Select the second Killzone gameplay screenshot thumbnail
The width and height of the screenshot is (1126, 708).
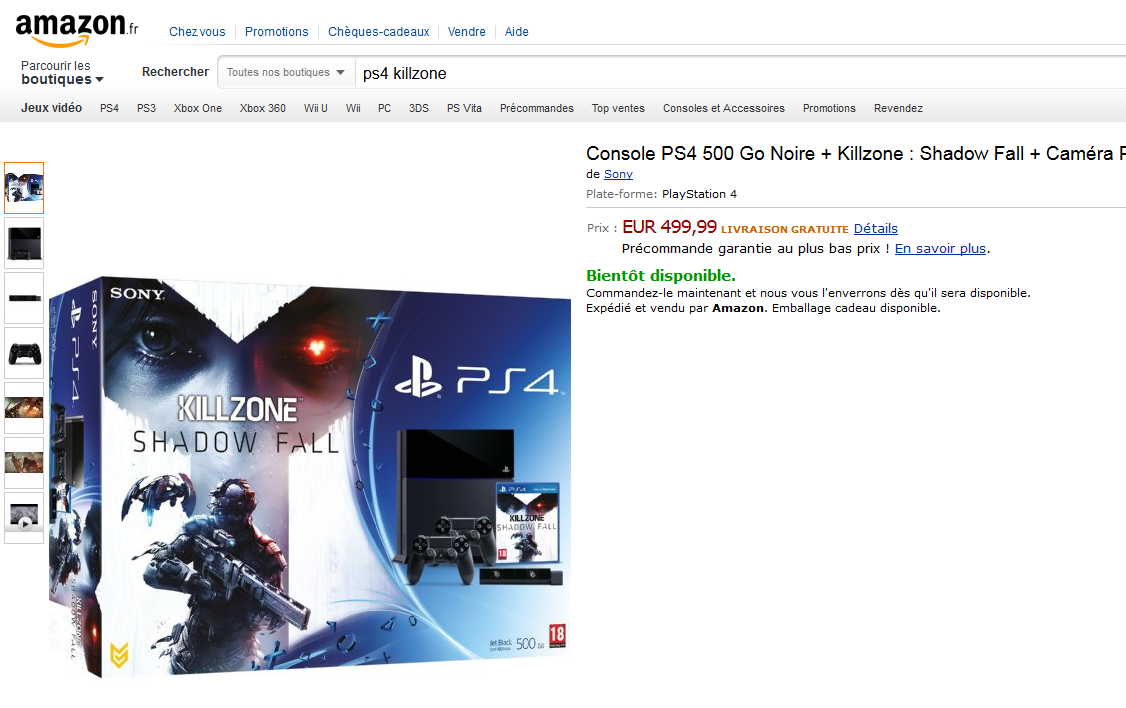(24, 463)
